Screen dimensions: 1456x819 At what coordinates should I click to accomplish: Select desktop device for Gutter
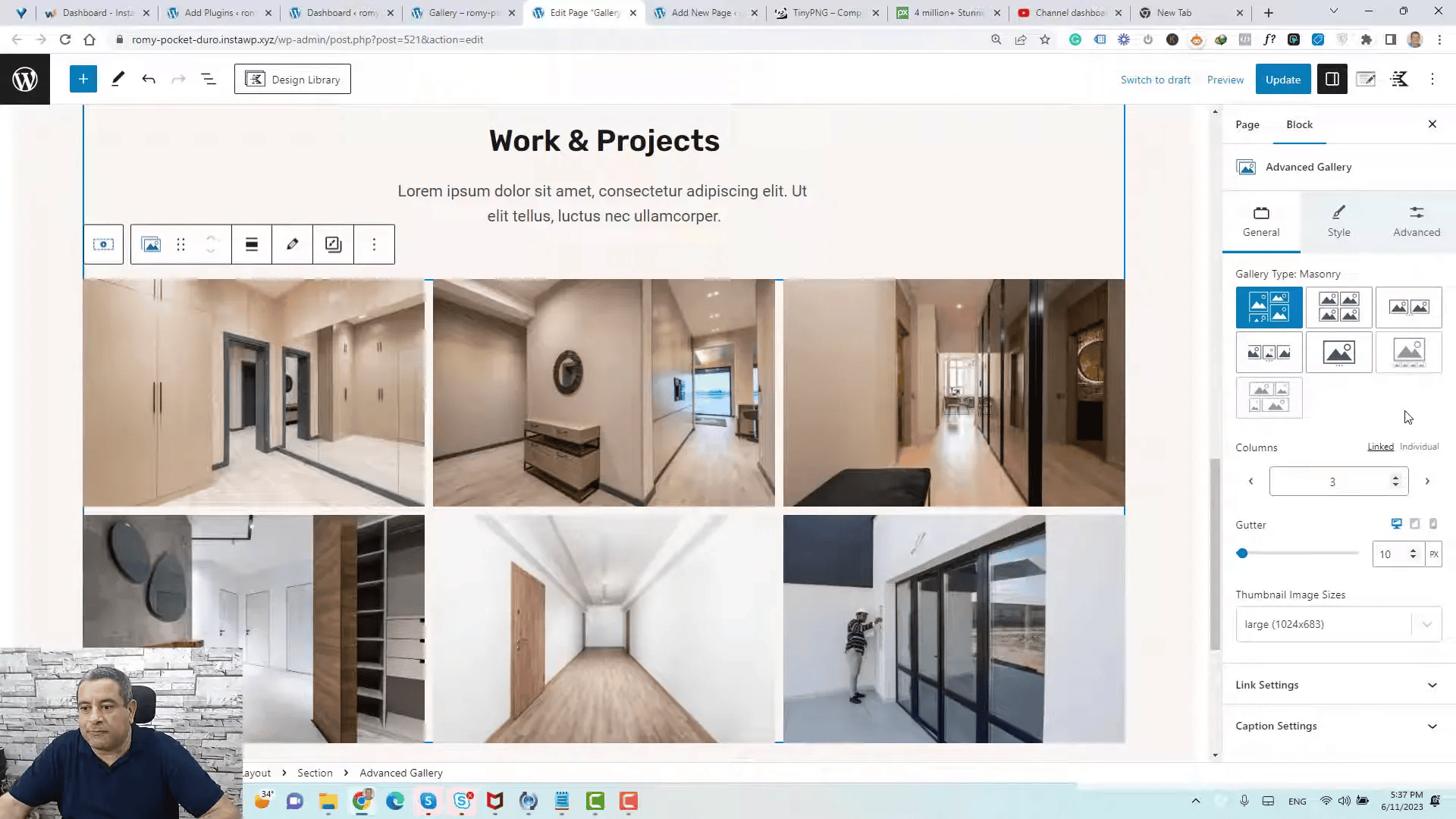pos(1396,524)
